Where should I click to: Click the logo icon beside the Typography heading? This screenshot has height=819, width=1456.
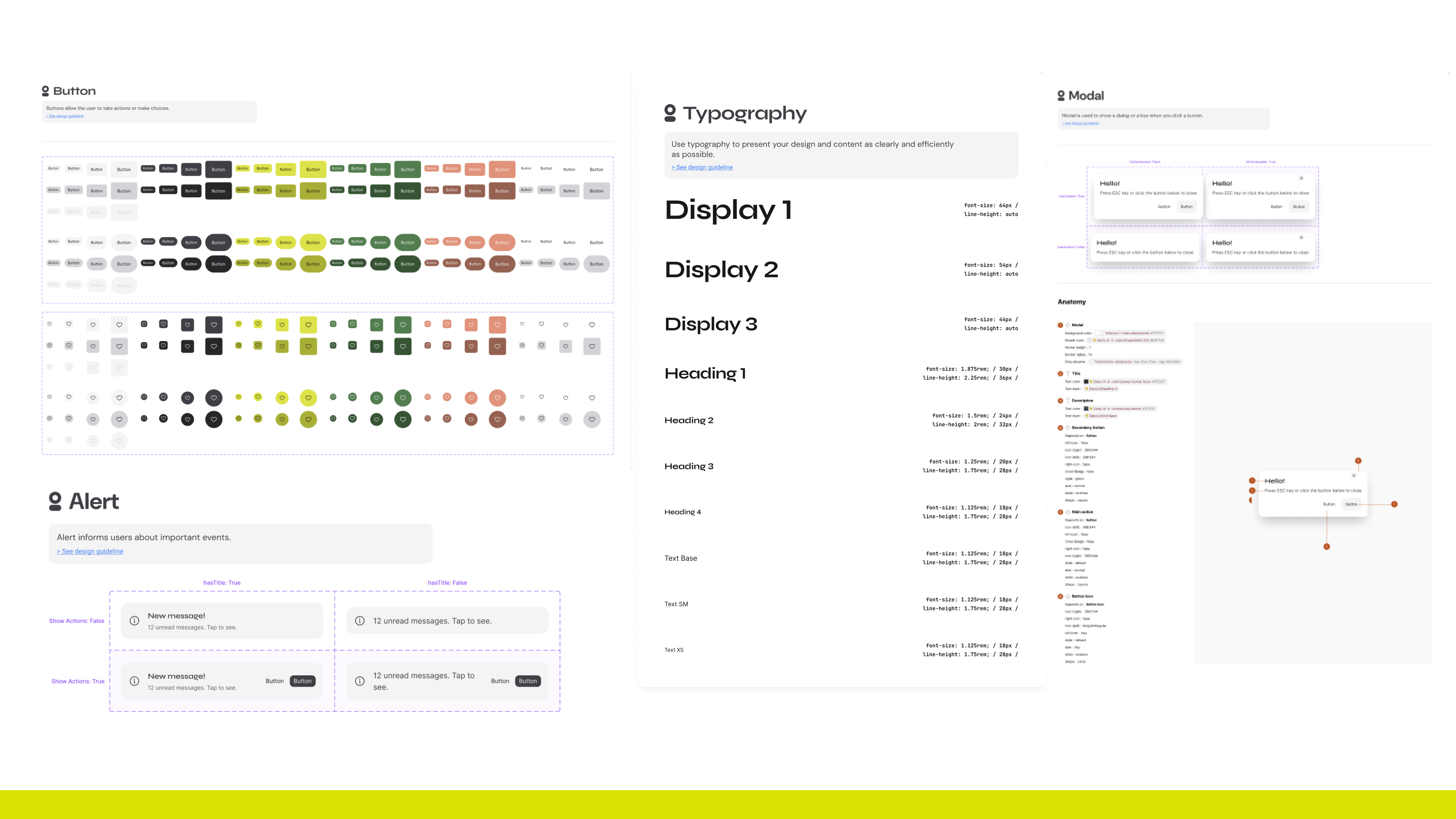point(670,113)
